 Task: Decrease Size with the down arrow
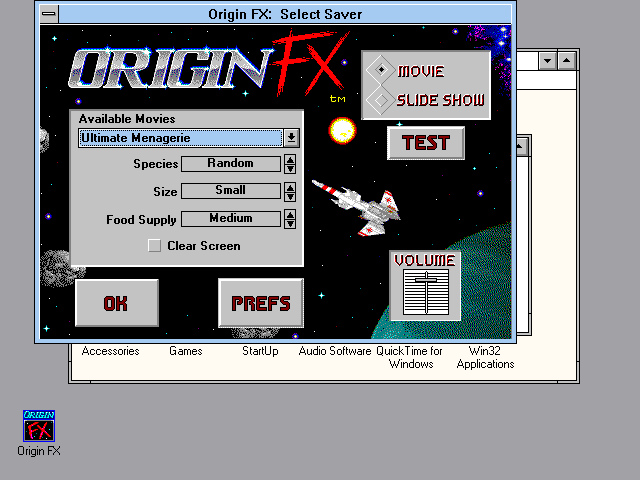coord(290,197)
